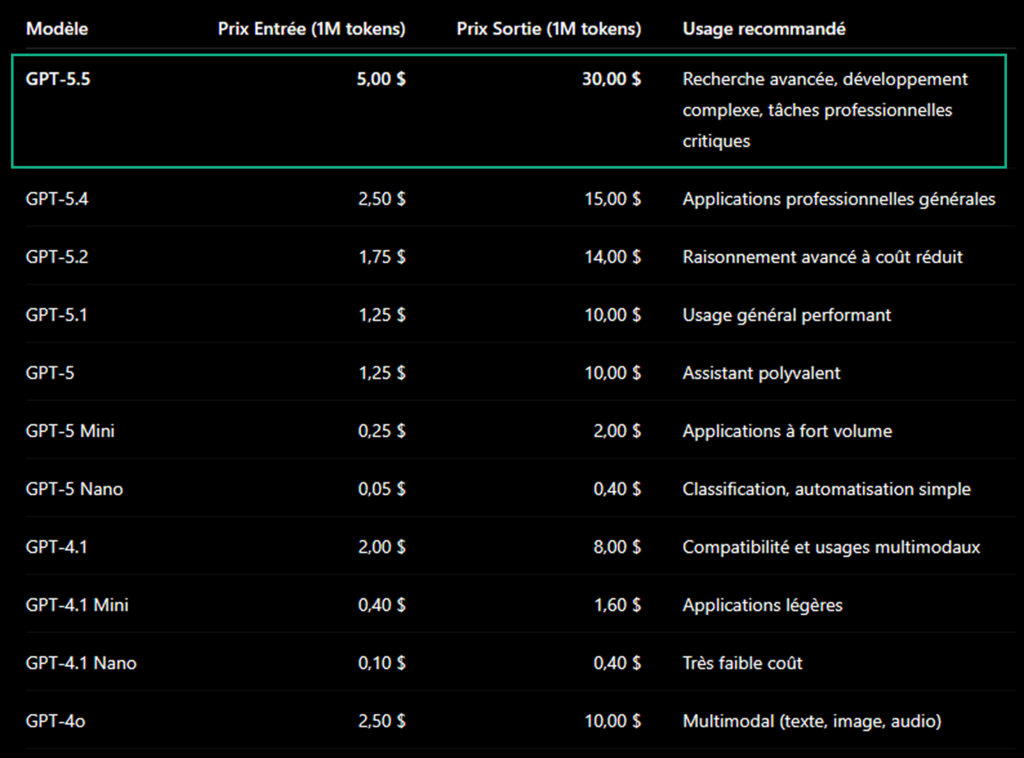Click the 15,00 $ output price
The image size is (1024, 758).
tap(613, 199)
